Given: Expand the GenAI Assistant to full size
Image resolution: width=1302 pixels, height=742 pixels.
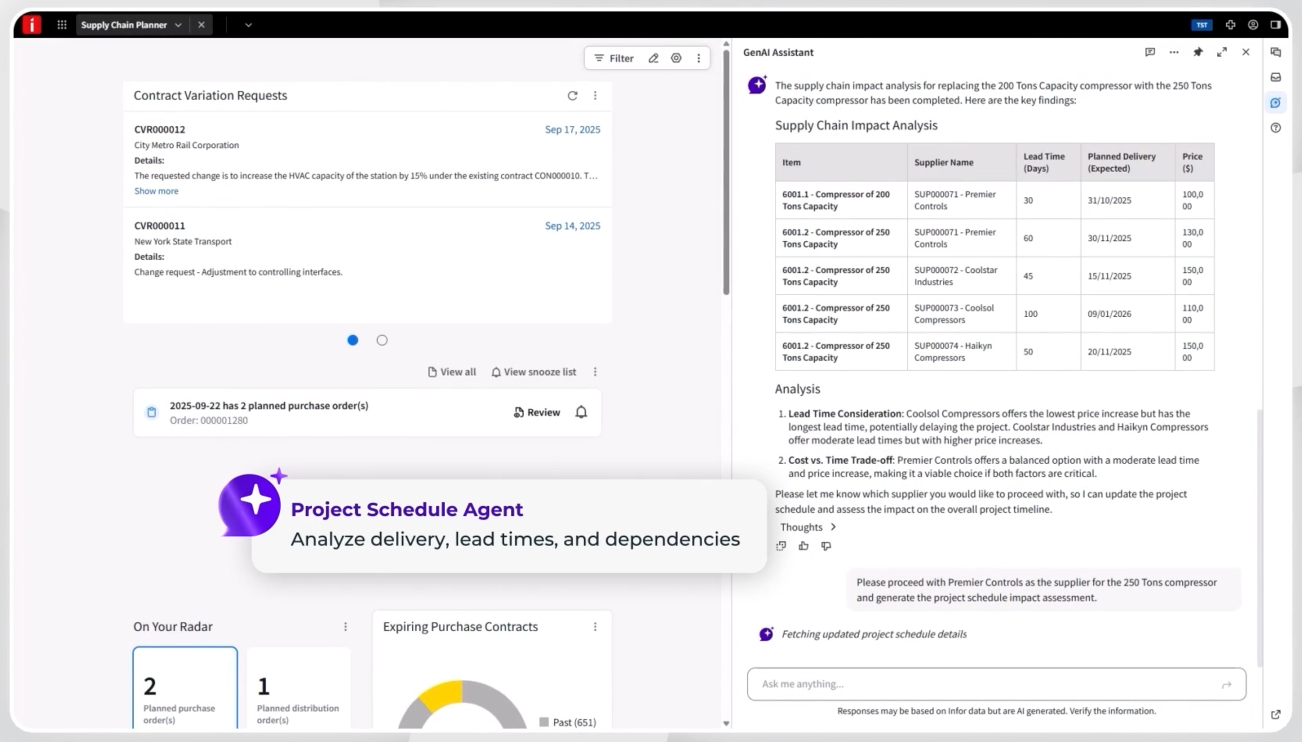Looking at the screenshot, I should pyautogui.click(x=1222, y=52).
